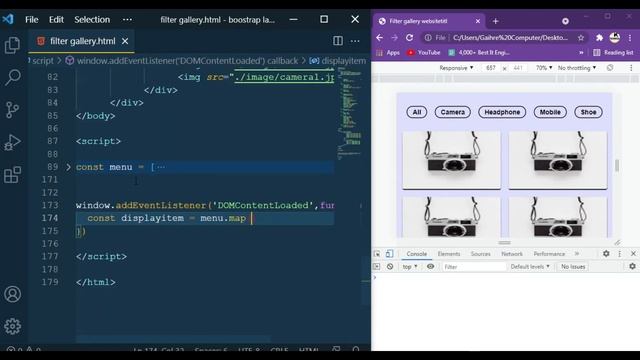Open the Explorer view in VS Code
The image size is (640, 360).
click(x=12, y=45)
